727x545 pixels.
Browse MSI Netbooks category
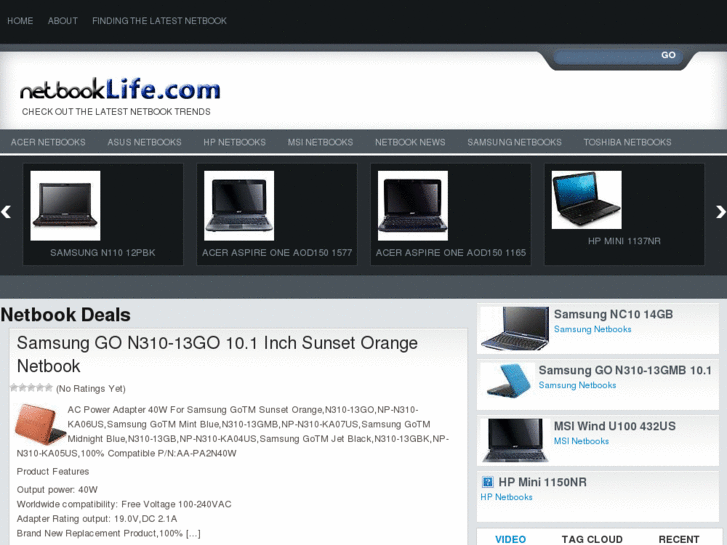pos(320,142)
